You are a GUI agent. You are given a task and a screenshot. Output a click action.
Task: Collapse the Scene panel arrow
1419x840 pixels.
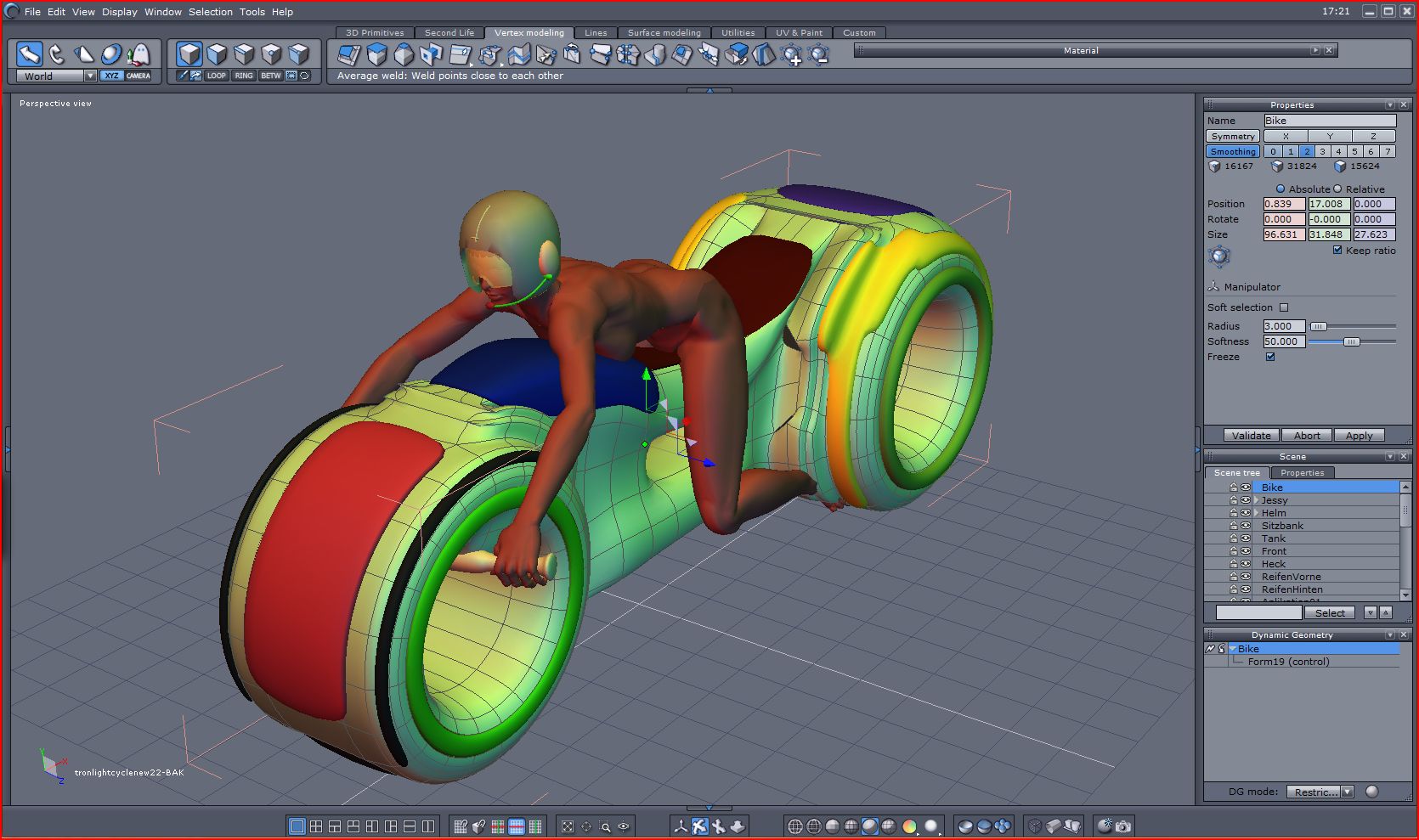[x=1390, y=456]
